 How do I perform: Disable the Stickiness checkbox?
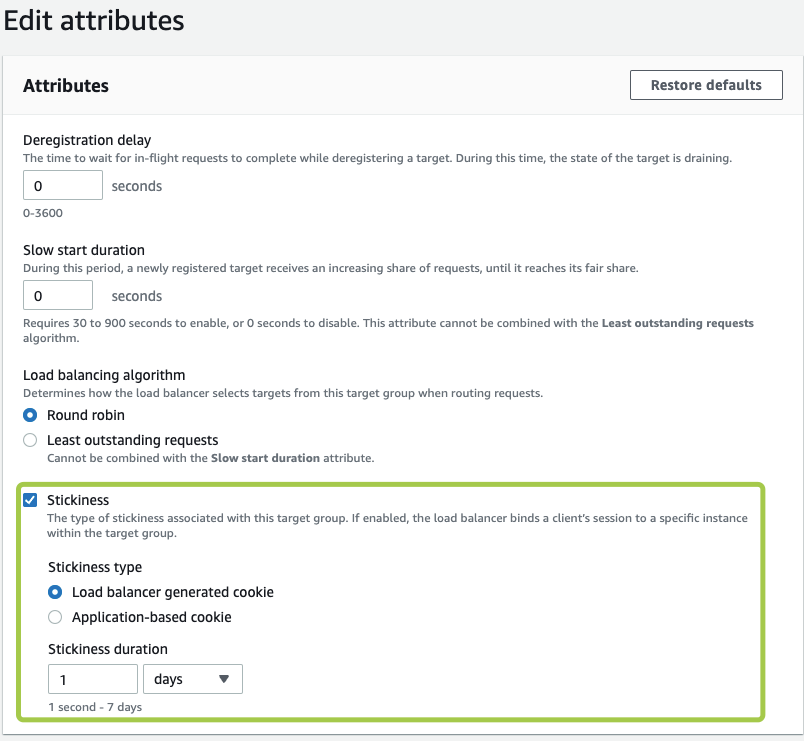31,500
